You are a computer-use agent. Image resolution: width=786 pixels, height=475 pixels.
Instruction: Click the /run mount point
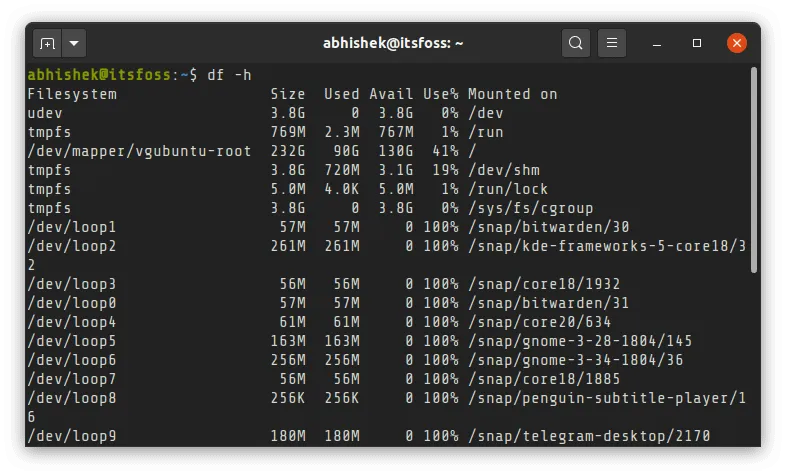click(486, 132)
